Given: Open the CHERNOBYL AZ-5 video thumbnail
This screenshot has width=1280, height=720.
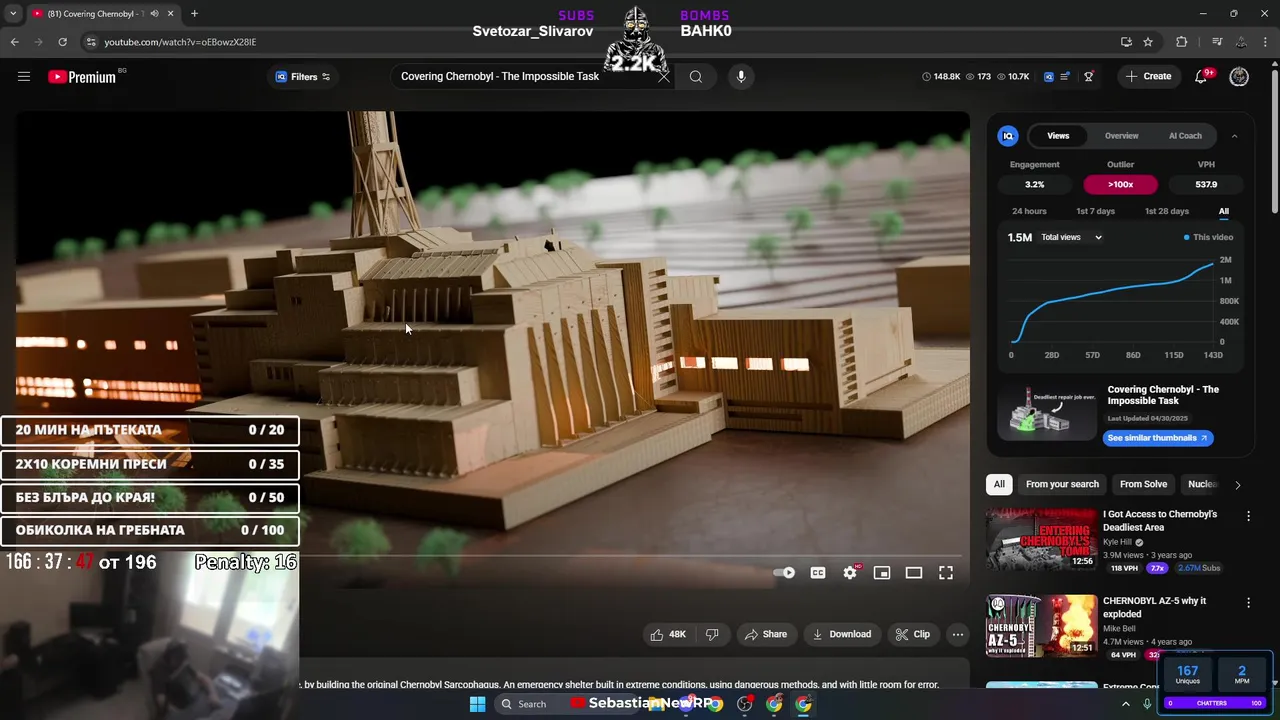Looking at the screenshot, I should pos(1041,626).
